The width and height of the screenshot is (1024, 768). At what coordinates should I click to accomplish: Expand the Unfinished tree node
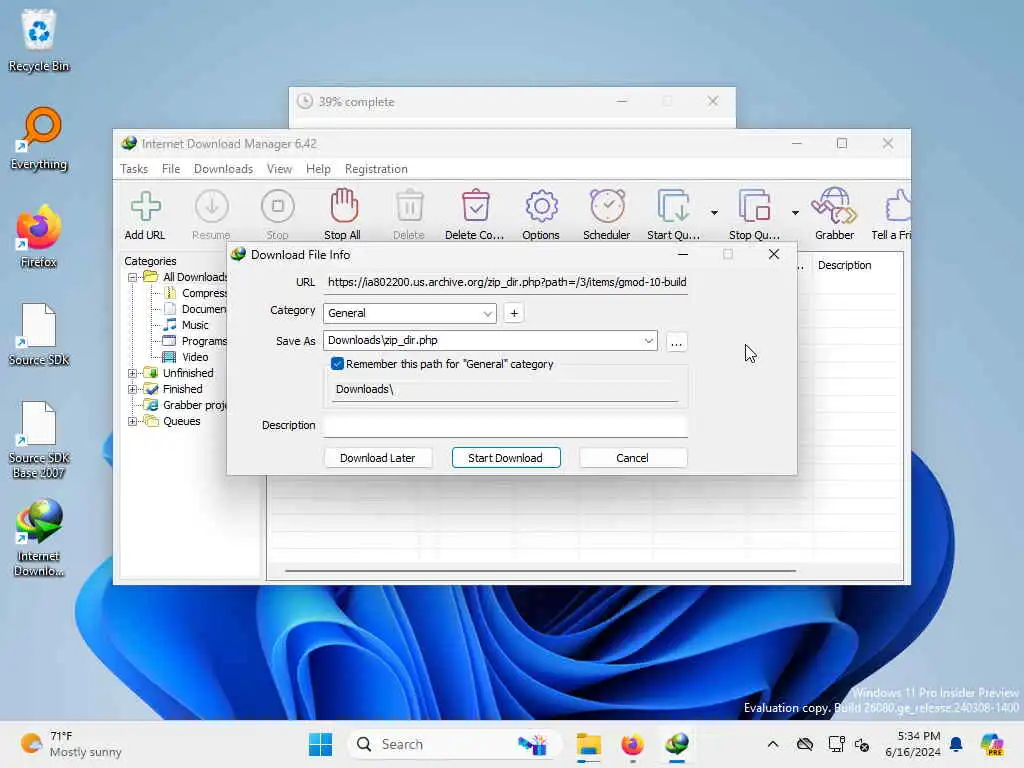point(133,373)
